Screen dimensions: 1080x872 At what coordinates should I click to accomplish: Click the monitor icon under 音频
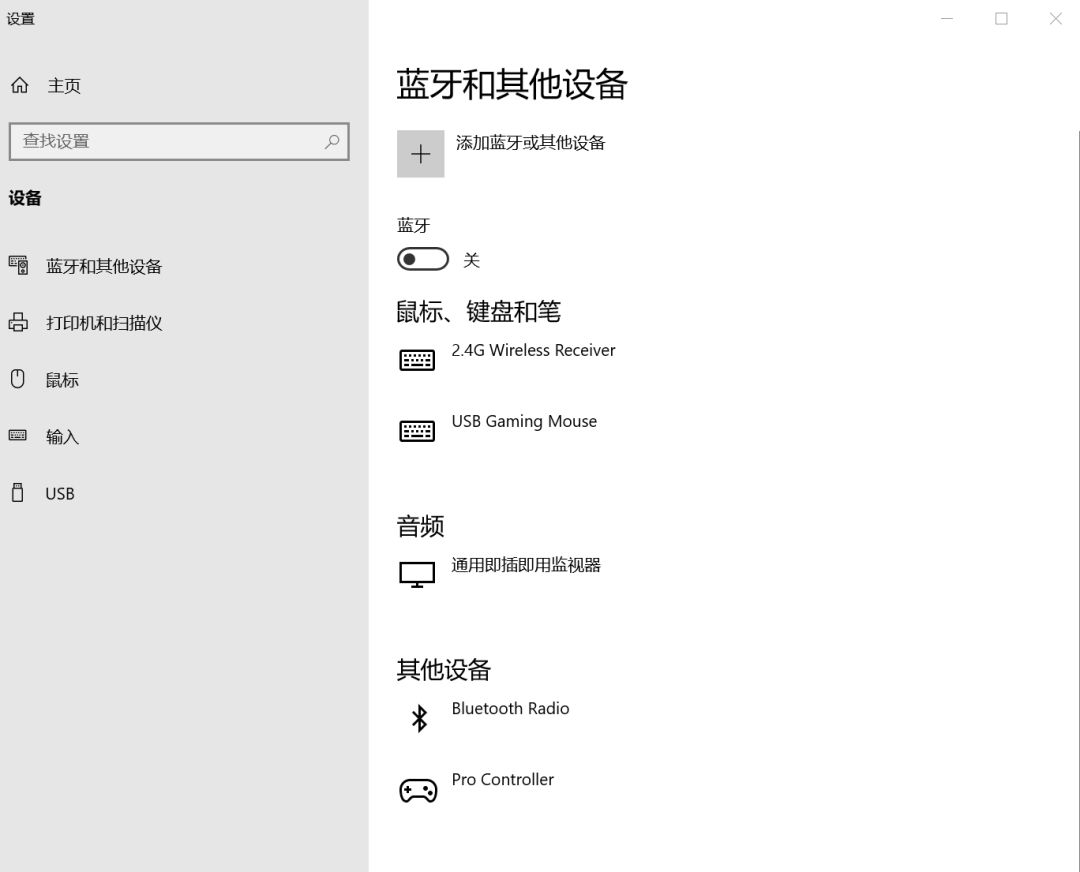coord(417,574)
